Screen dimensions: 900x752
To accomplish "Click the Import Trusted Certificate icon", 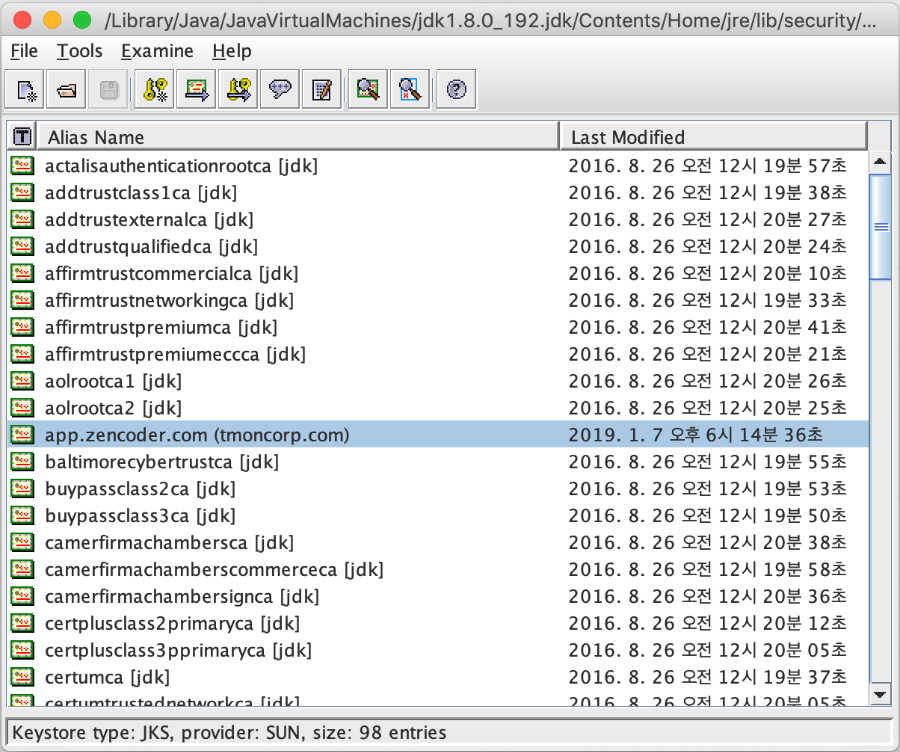I will pos(197,91).
